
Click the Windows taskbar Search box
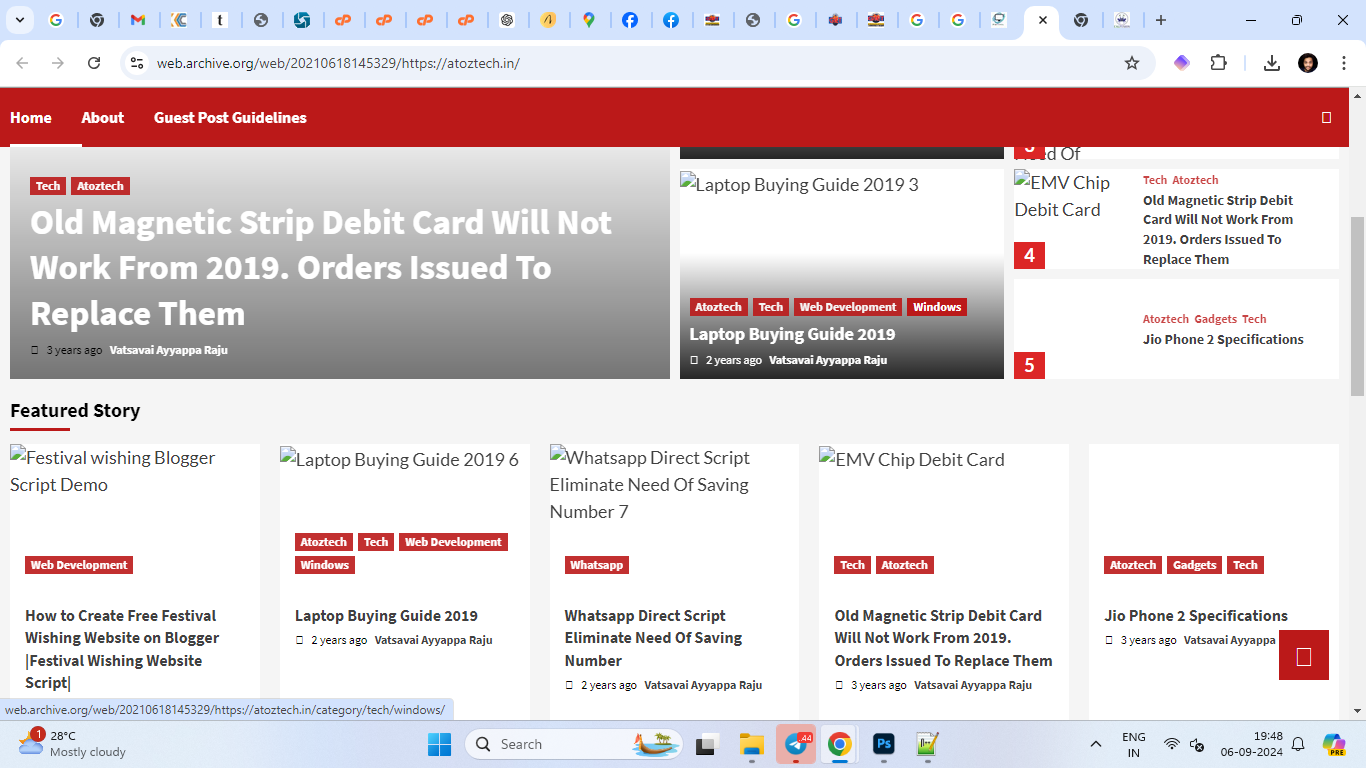click(x=574, y=744)
